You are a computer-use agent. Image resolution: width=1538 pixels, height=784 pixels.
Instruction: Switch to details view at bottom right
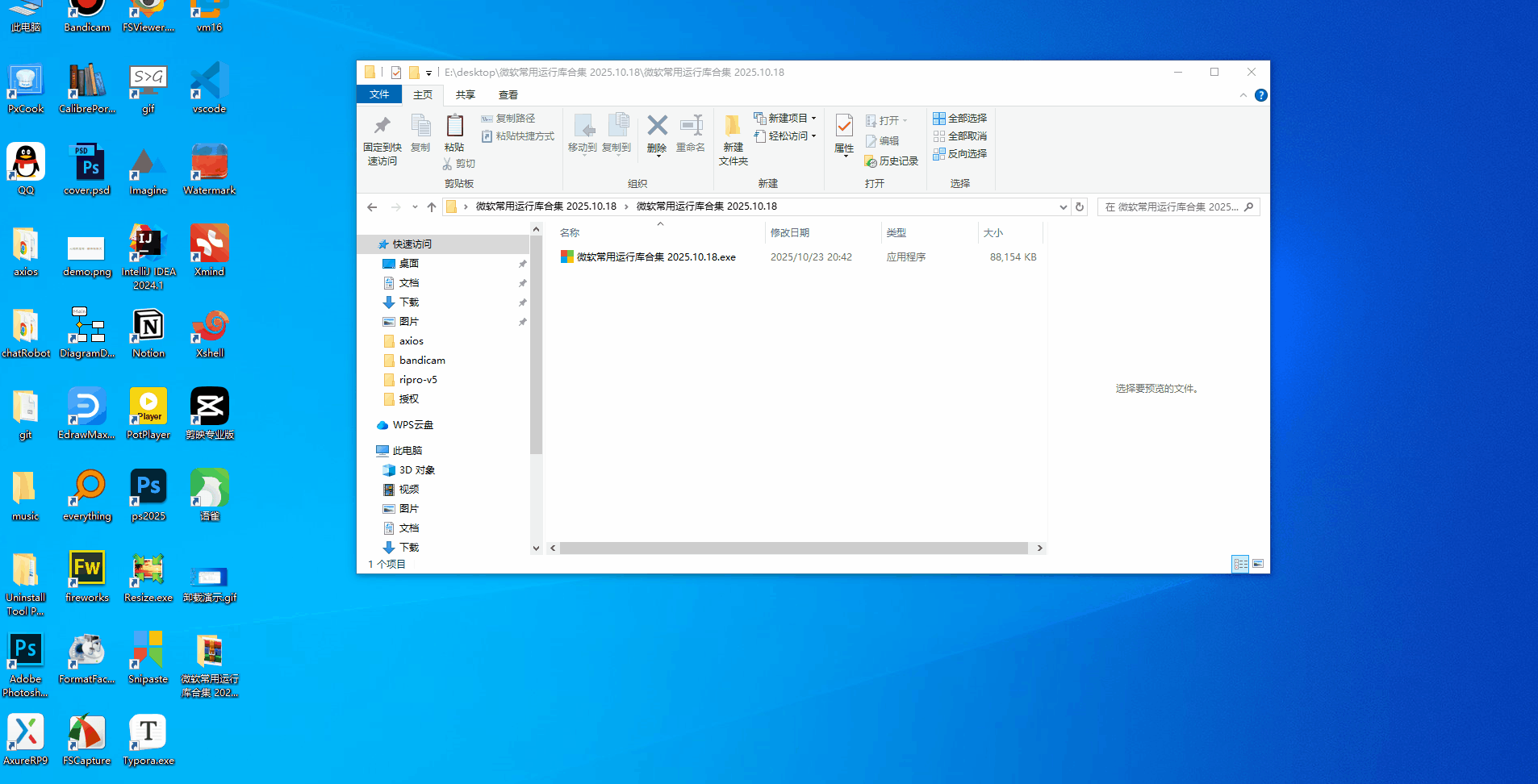pos(1240,564)
